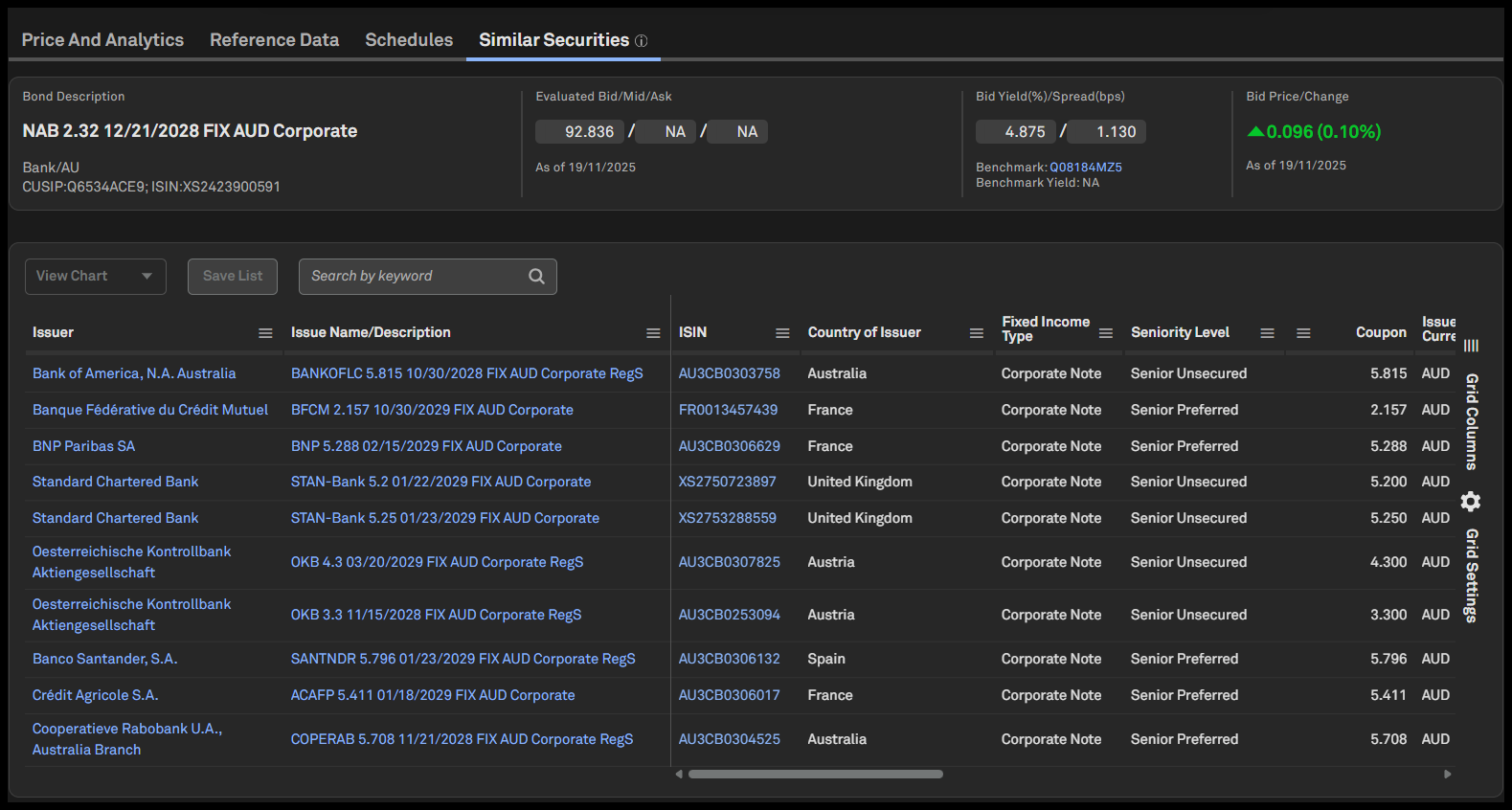Open the Fixed Income Type column menu
The height and width of the screenshot is (810, 1512).
1106,333
